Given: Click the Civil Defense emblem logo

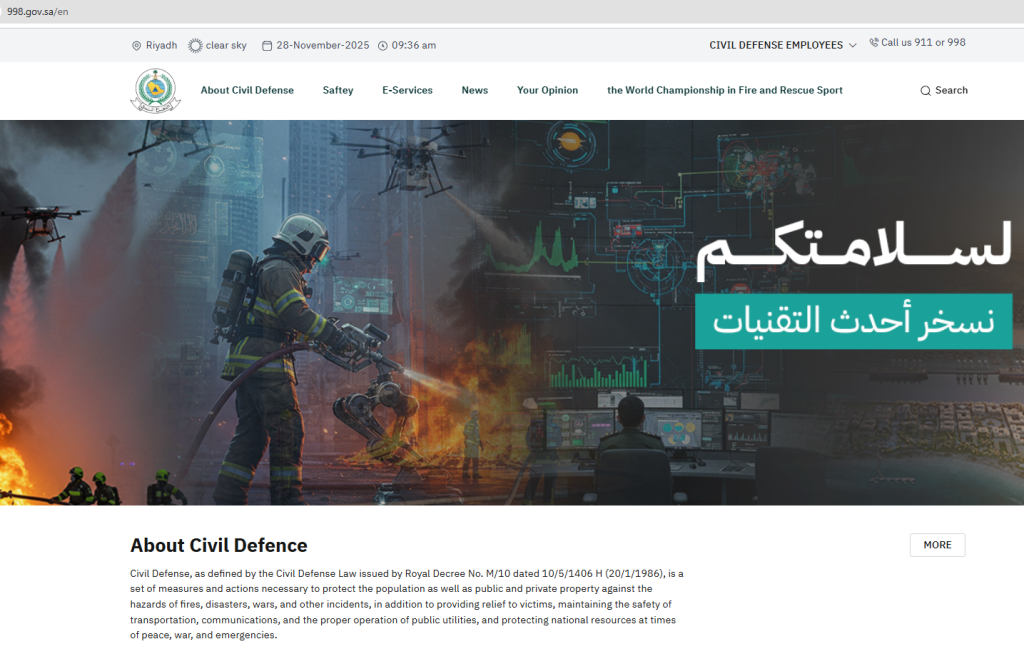Looking at the screenshot, I should pyautogui.click(x=155, y=91).
